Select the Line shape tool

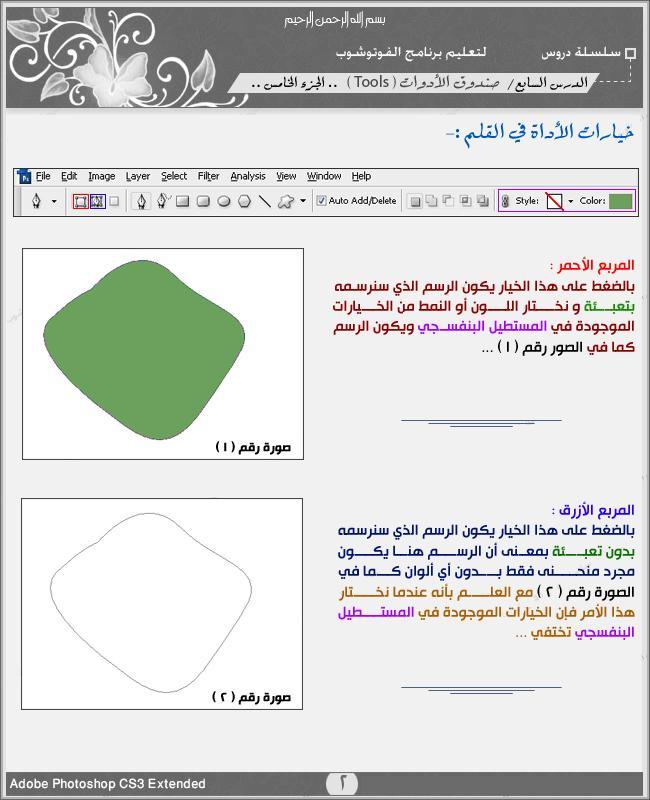(265, 201)
